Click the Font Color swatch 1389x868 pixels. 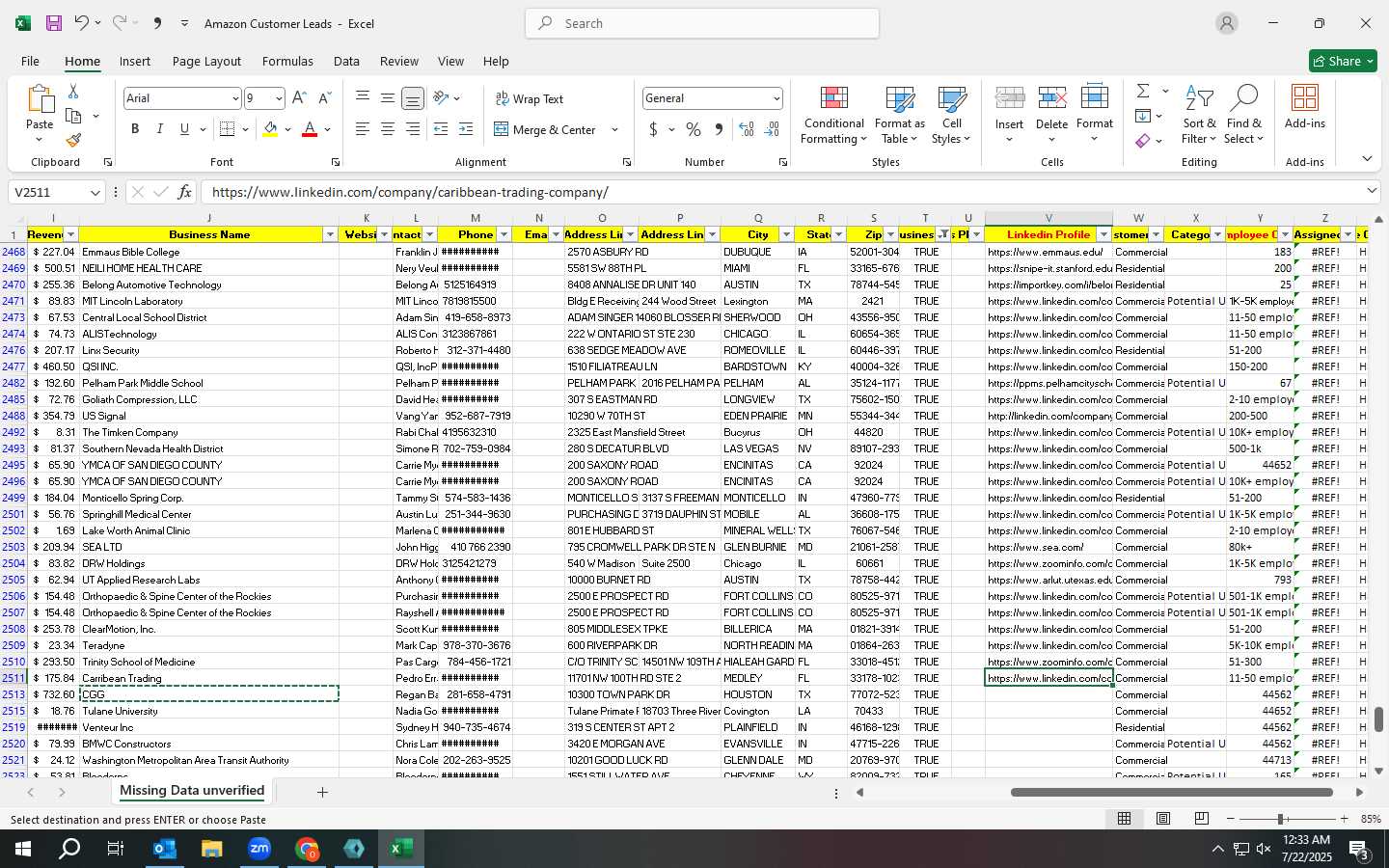point(310,129)
